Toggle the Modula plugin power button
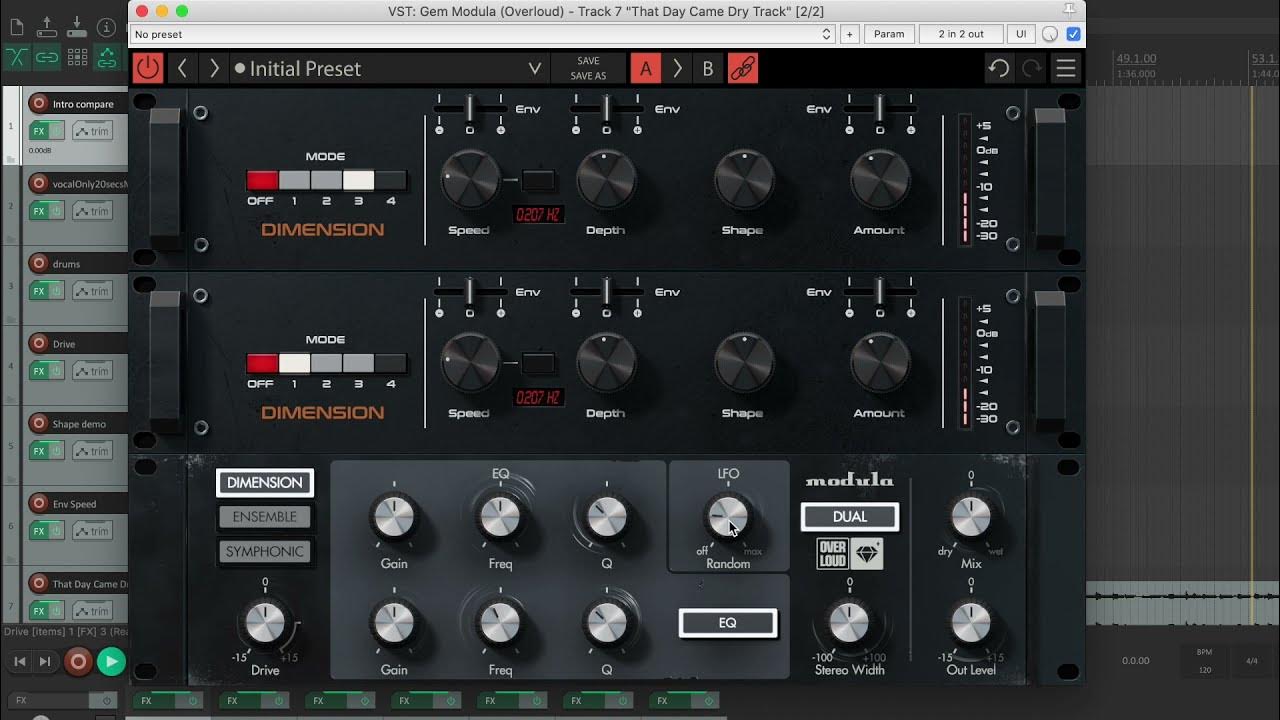The image size is (1280, 720). coord(148,68)
